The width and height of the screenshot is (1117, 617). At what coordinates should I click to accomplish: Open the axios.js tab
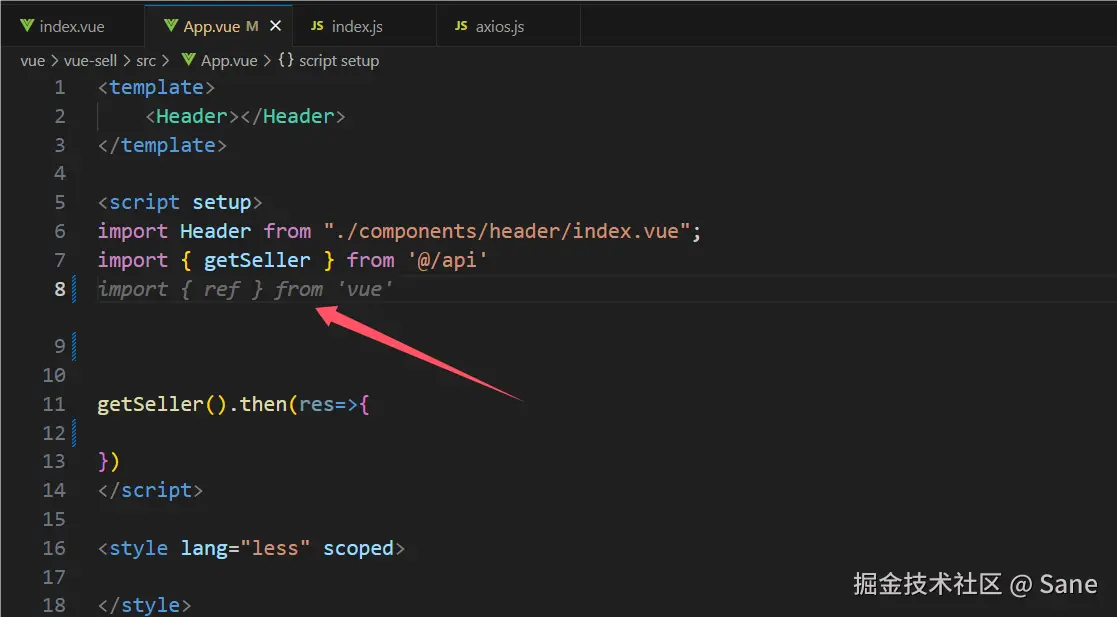[508, 26]
